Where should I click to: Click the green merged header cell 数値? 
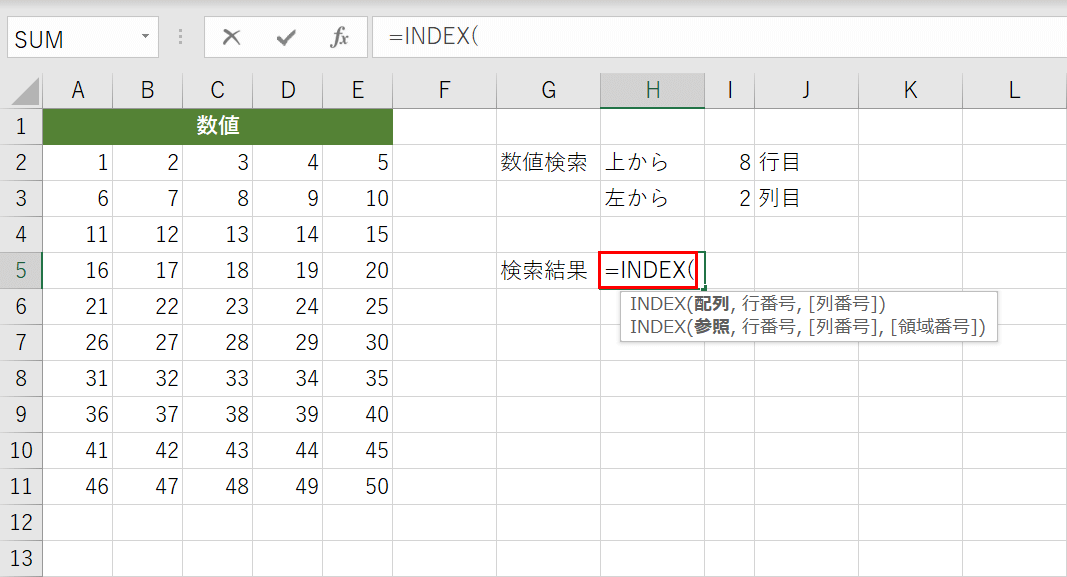(217, 127)
